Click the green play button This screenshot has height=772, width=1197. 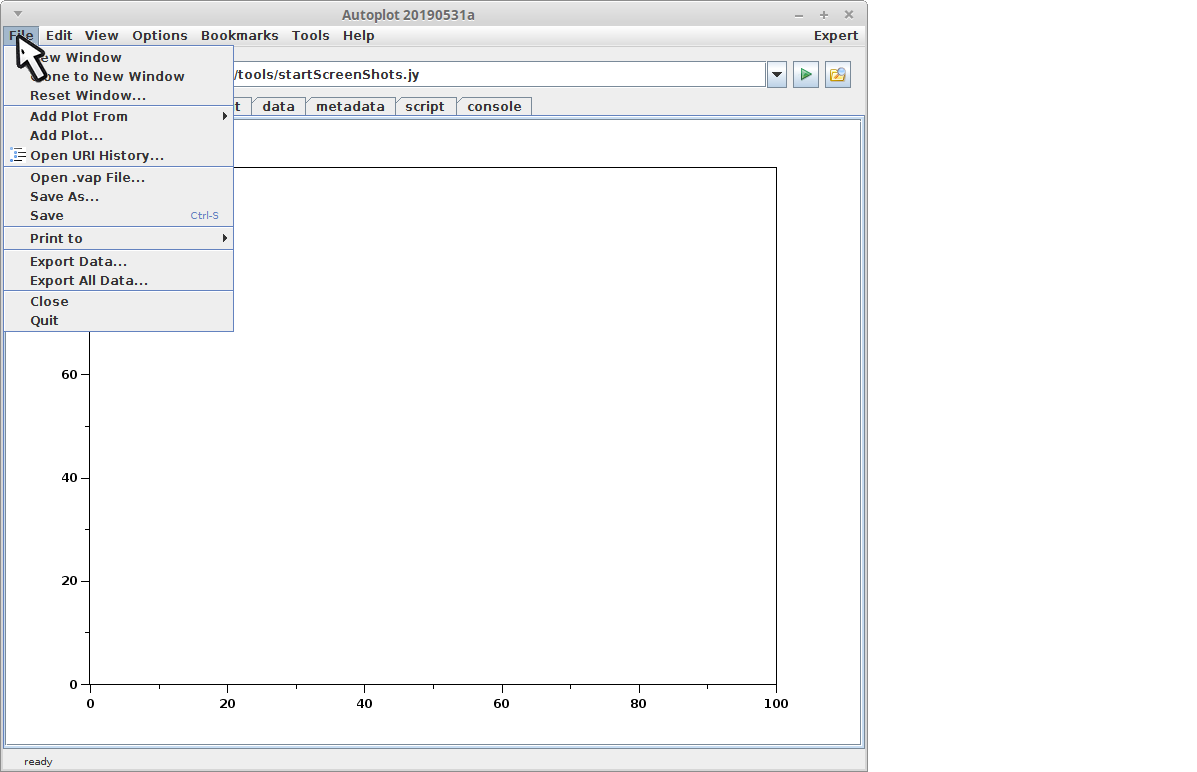[805, 75]
